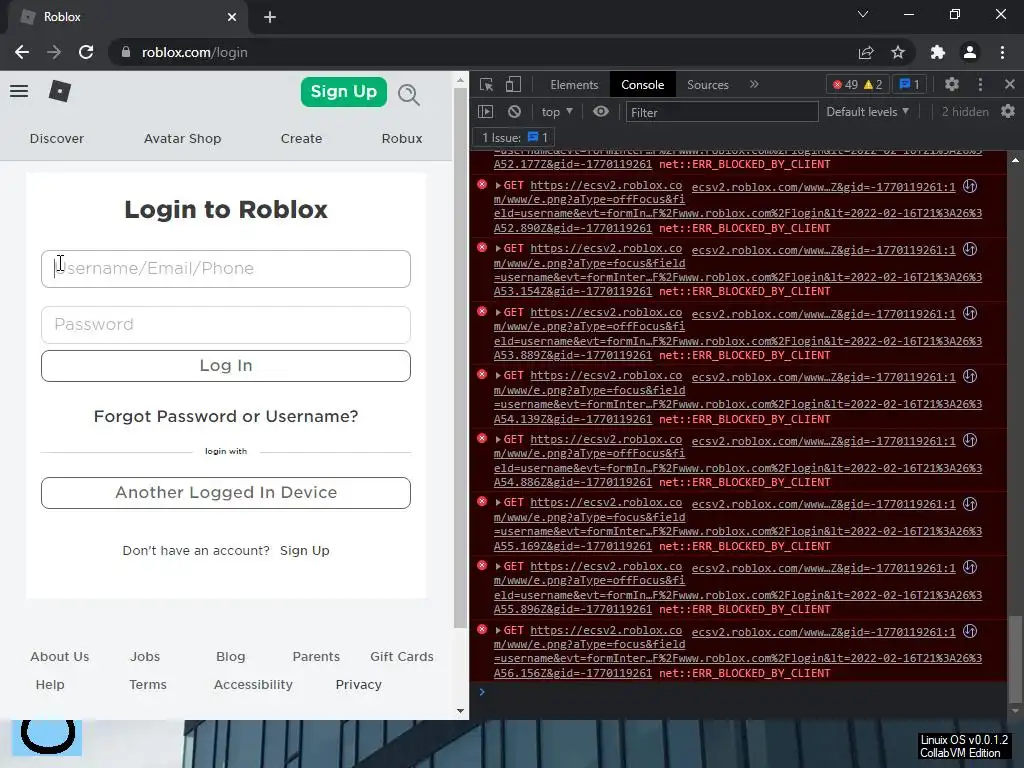The image size is (1024, 768).
Task: Open the Discover nav item
Action: pyautogui.click(x=57, y=138)
